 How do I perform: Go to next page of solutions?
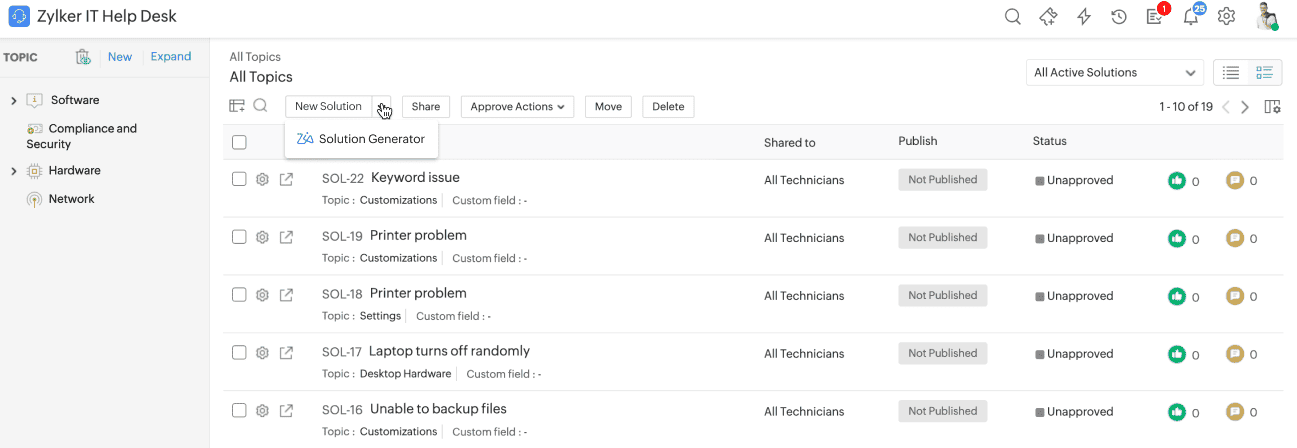coord(1245,107)
